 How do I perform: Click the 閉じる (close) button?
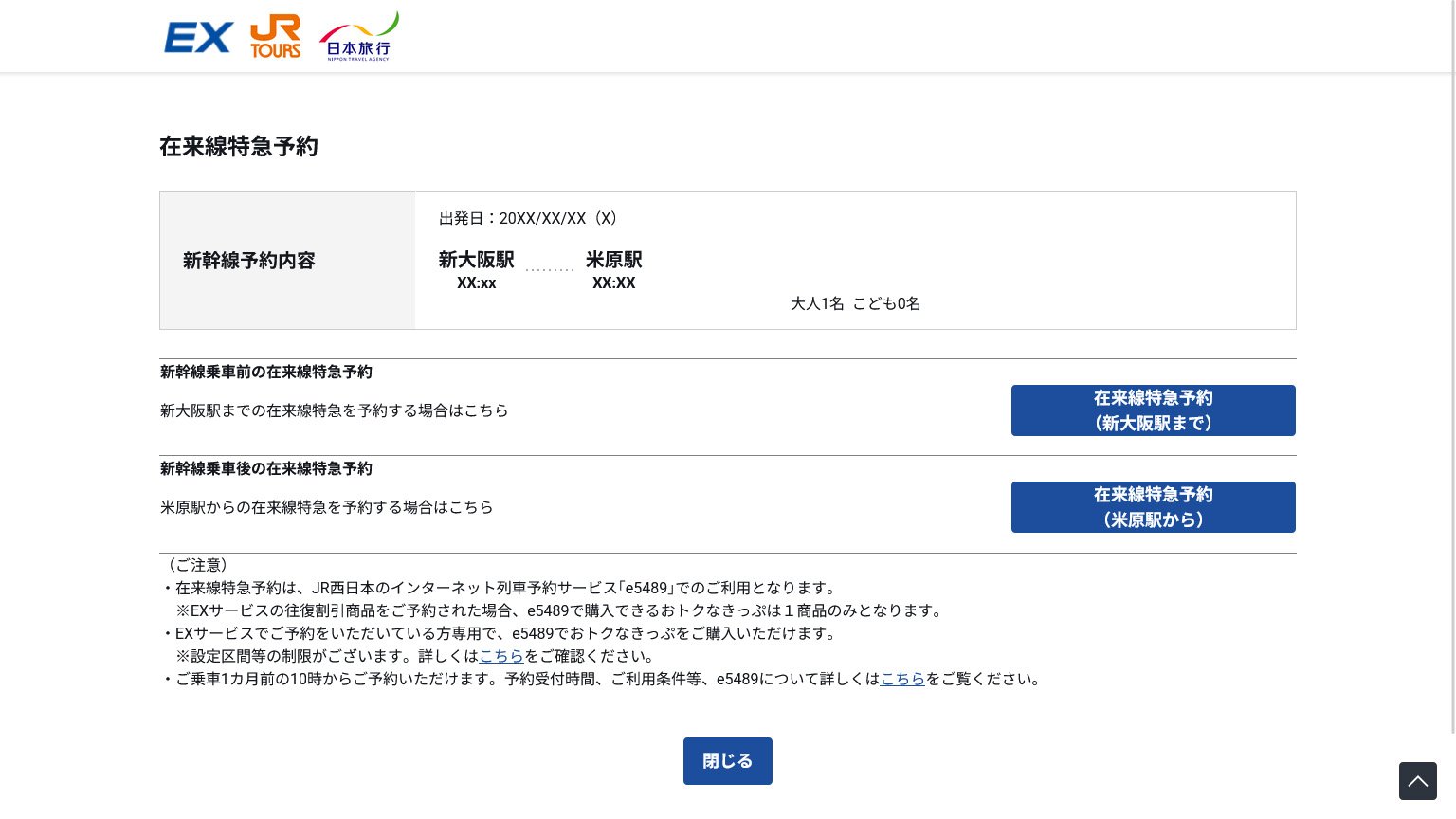click(x=728, y=761)
